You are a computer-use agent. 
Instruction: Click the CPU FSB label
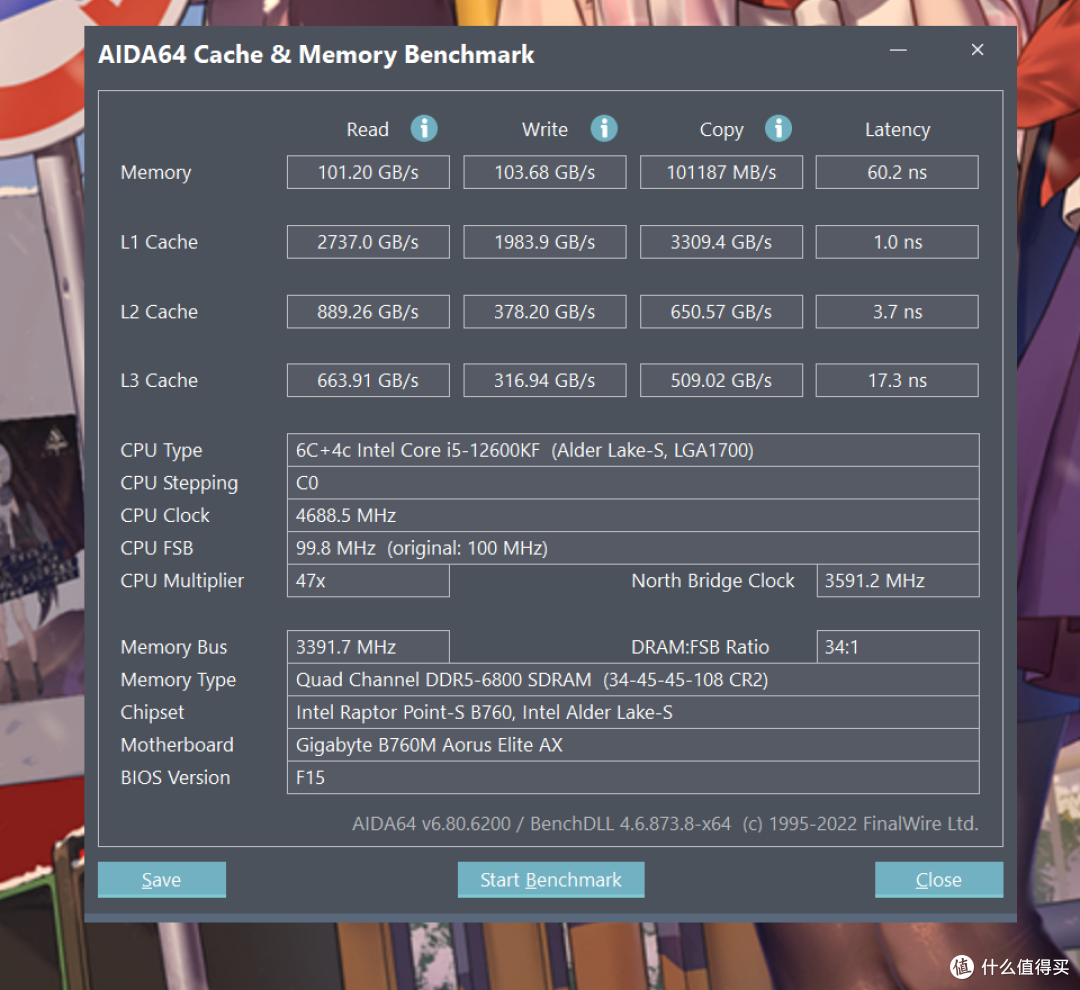156,548
